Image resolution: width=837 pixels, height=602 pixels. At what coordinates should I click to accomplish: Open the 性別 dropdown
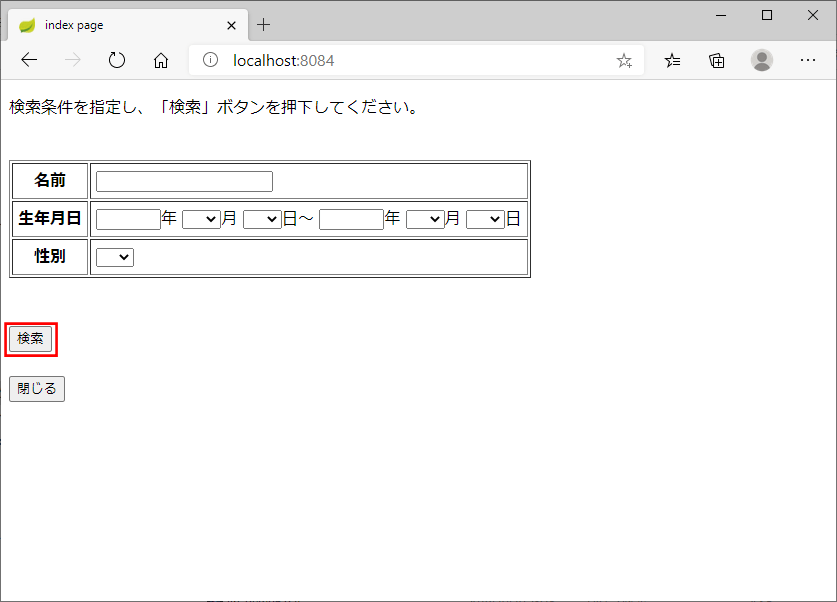[115, 258]
